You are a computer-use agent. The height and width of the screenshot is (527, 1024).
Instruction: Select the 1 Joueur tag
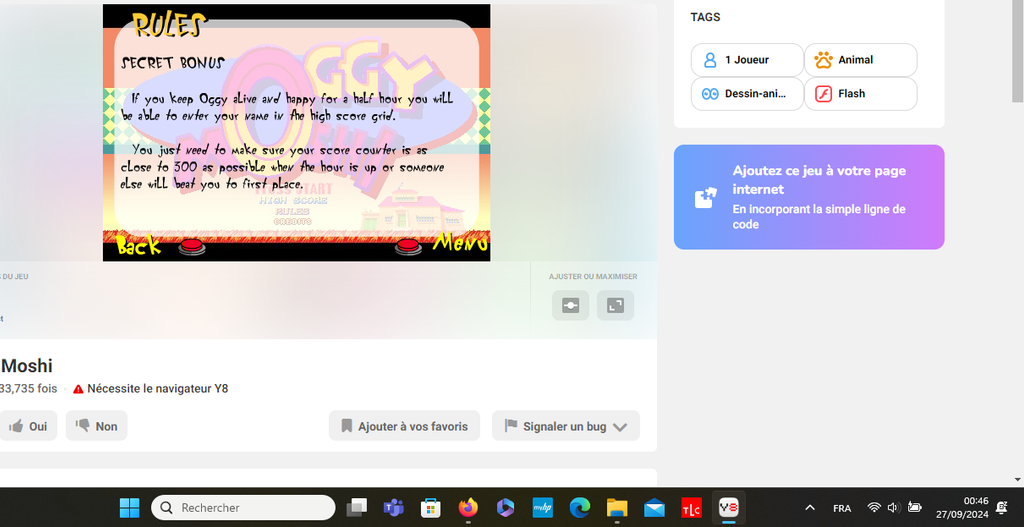point(746,60)
